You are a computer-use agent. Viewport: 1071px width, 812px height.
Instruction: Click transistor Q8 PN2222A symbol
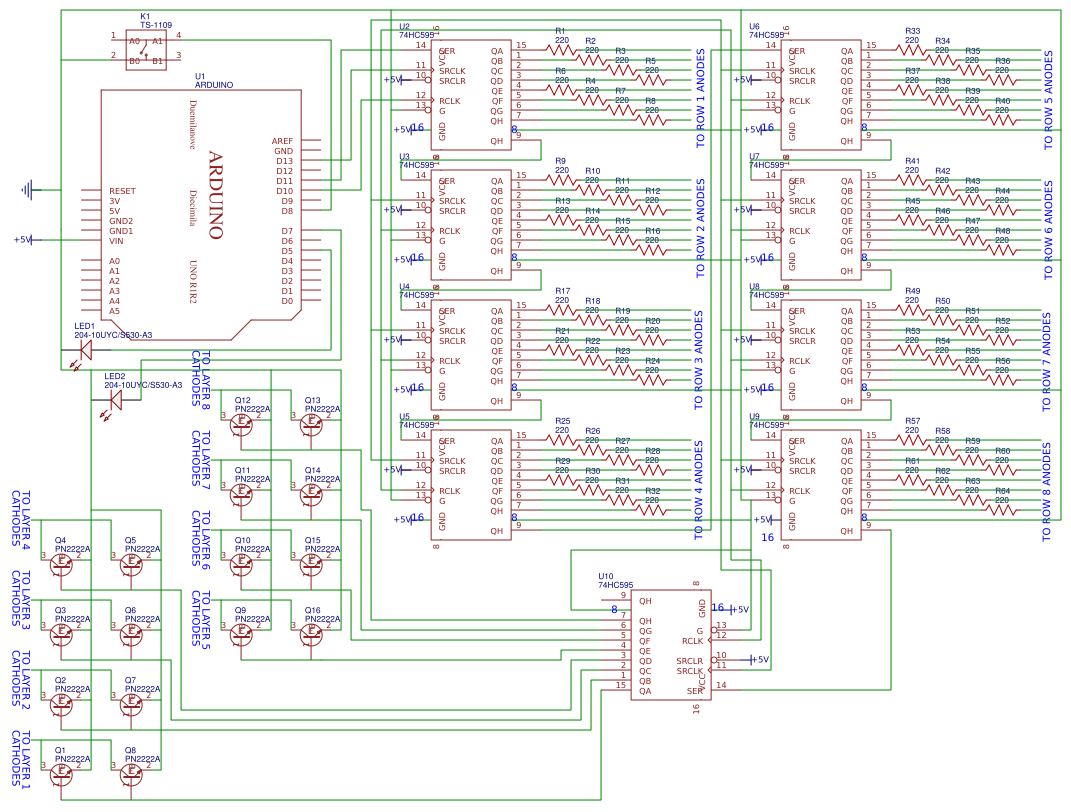coord(131,773)
